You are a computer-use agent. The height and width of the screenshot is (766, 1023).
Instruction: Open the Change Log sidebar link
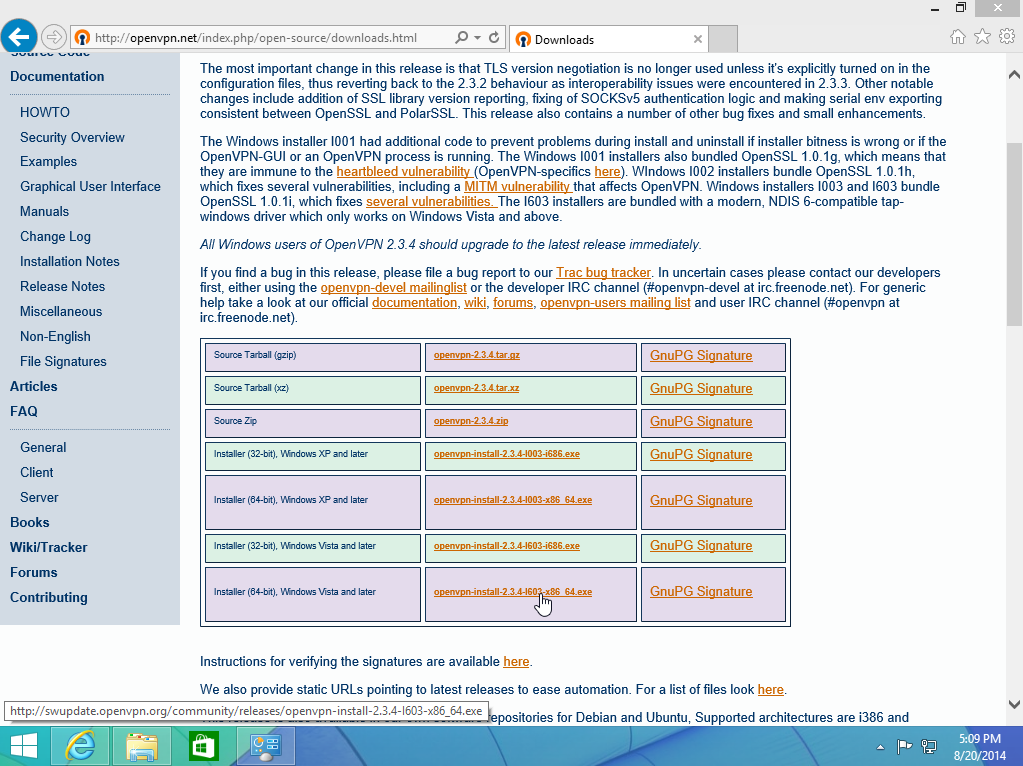tap(55, 237)
